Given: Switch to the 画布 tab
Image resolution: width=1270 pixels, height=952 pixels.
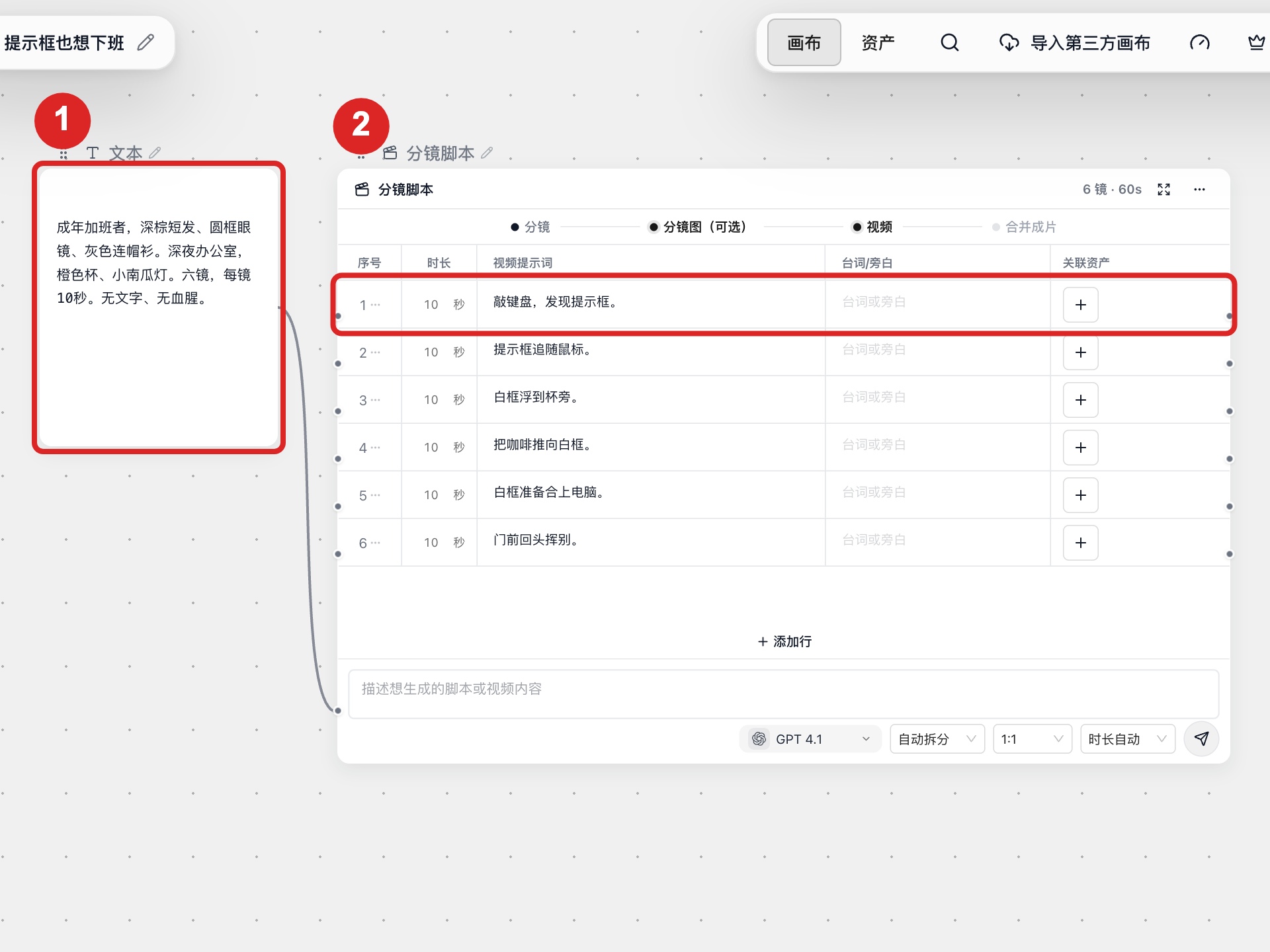Looking at the screenshot, I should point(804,43).
